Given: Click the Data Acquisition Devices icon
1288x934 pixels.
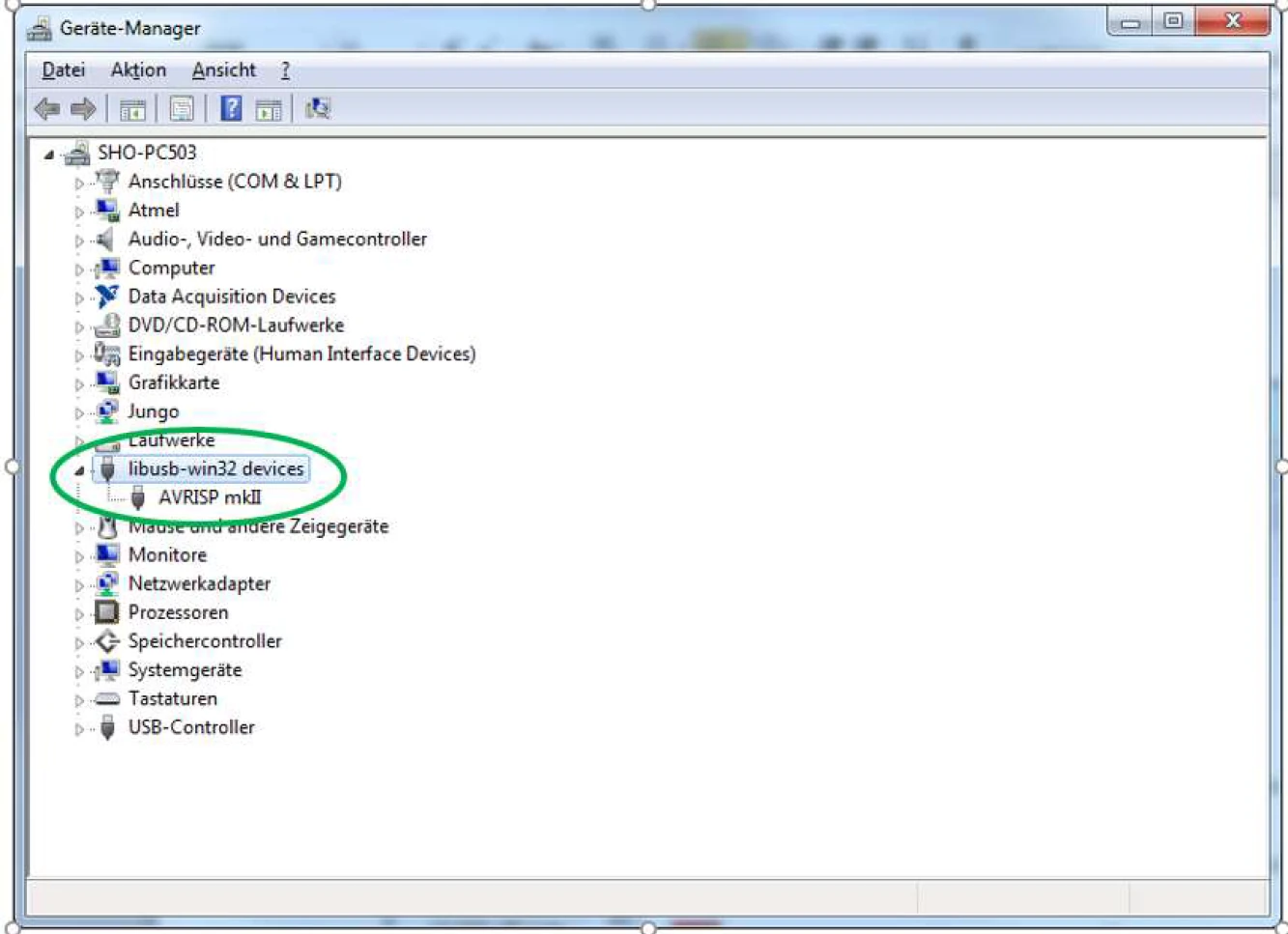Looking at the screenshot, I should click(106, 297).
